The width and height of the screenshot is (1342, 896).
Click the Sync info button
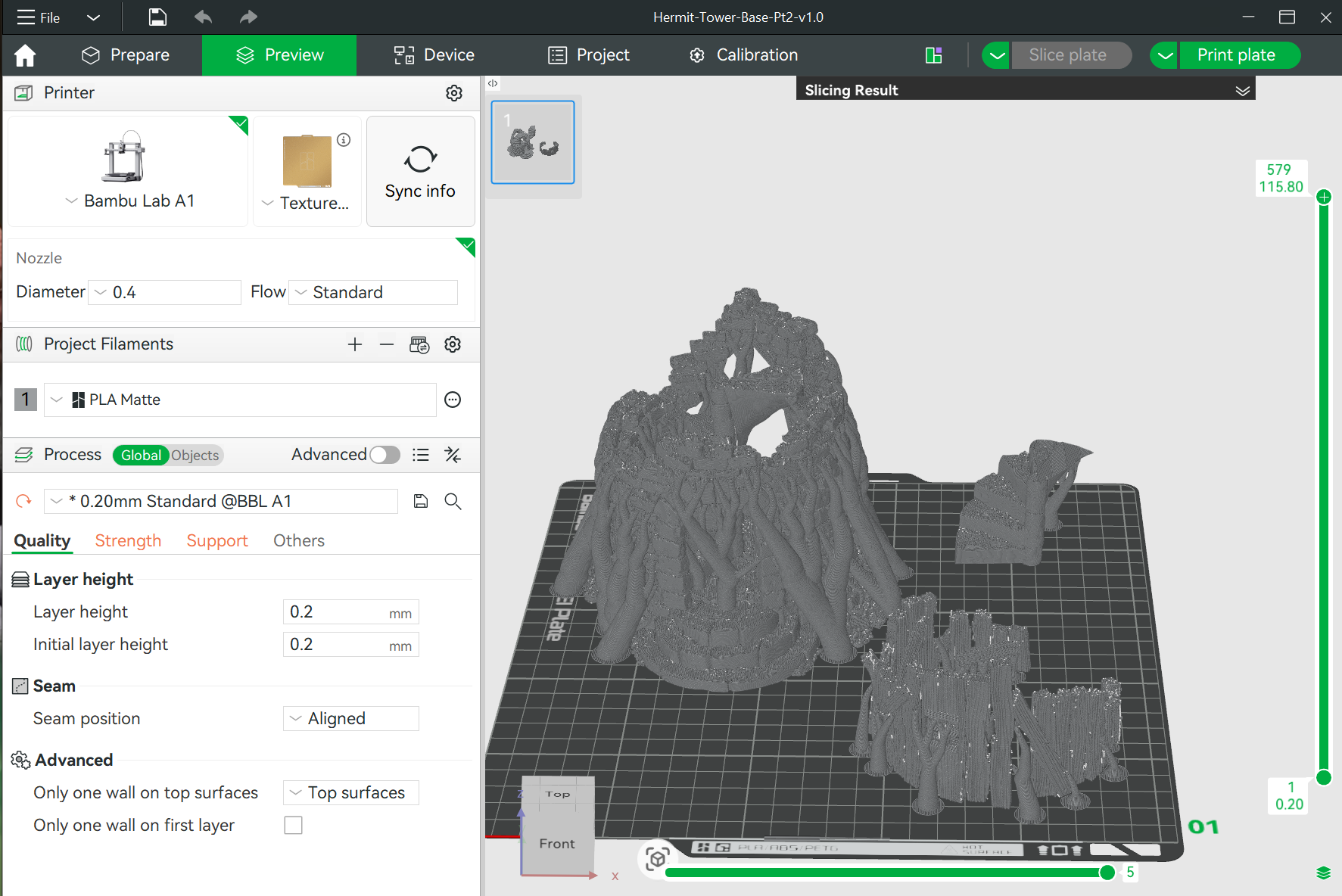[x=420, y=172]
